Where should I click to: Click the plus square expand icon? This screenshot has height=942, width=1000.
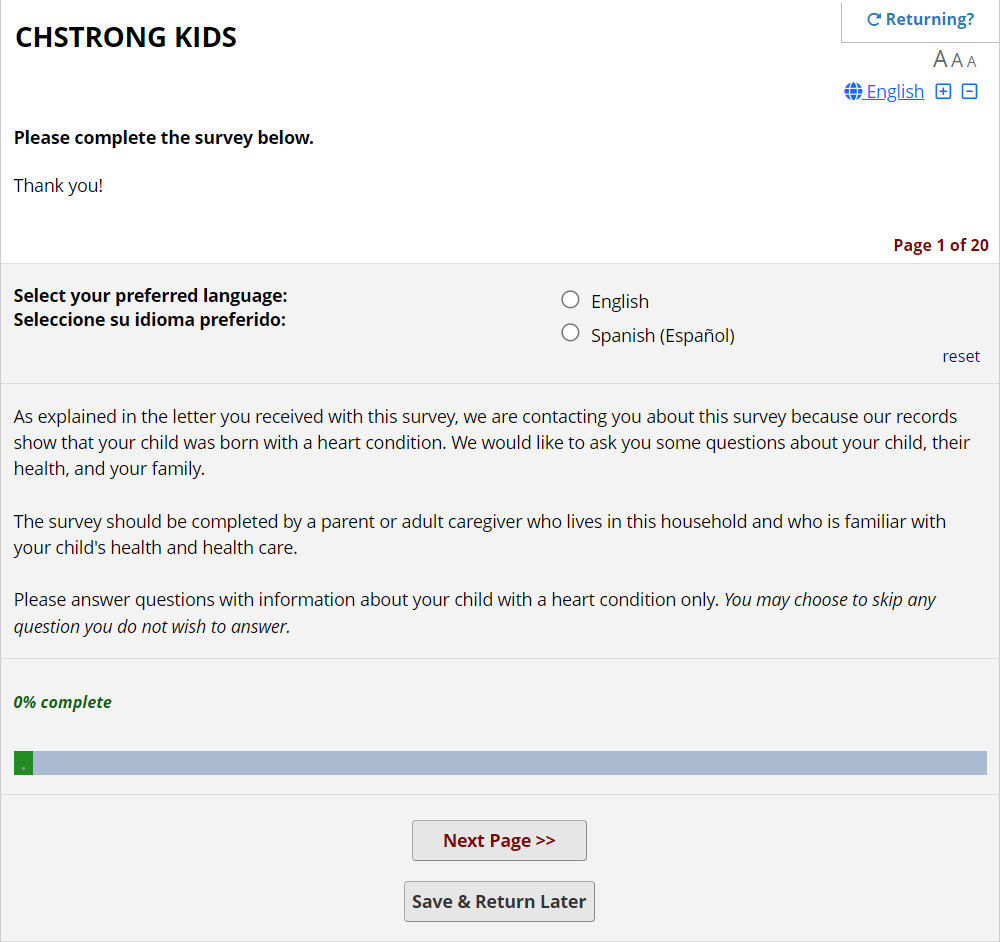click(943, 92)
